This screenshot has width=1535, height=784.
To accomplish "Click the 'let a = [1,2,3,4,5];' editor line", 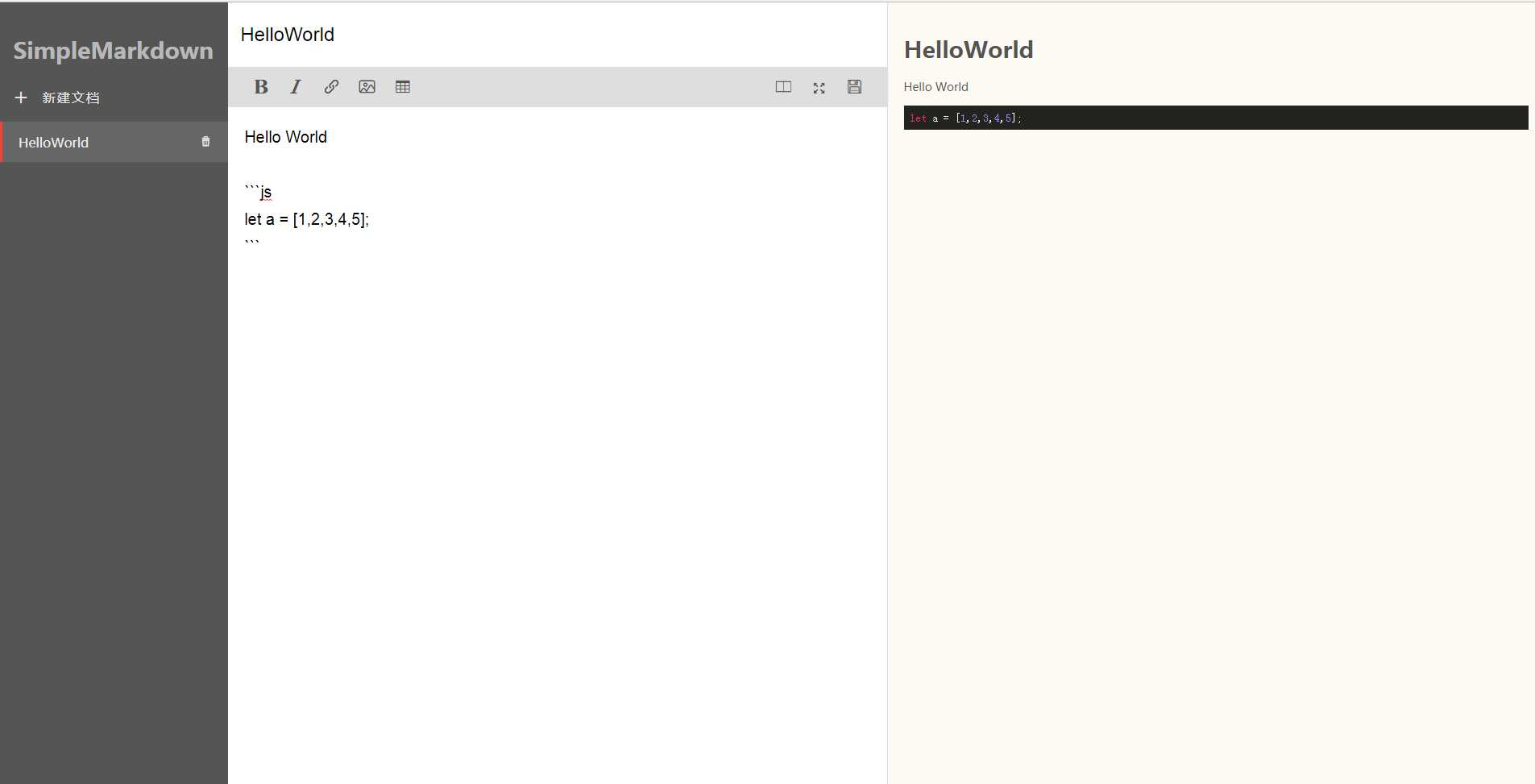I will (306, 219).
